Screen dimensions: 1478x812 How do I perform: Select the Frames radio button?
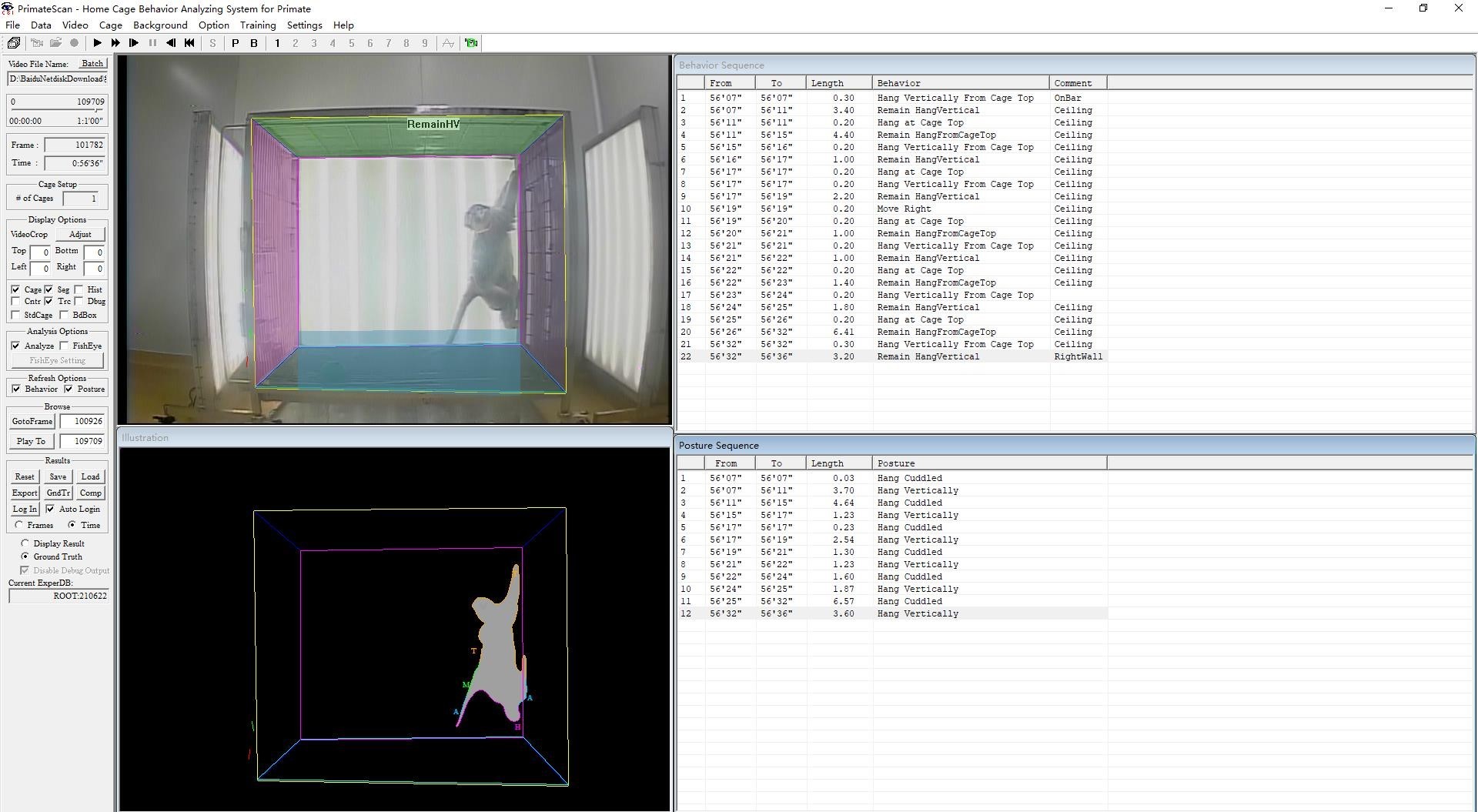click(18, 525)
